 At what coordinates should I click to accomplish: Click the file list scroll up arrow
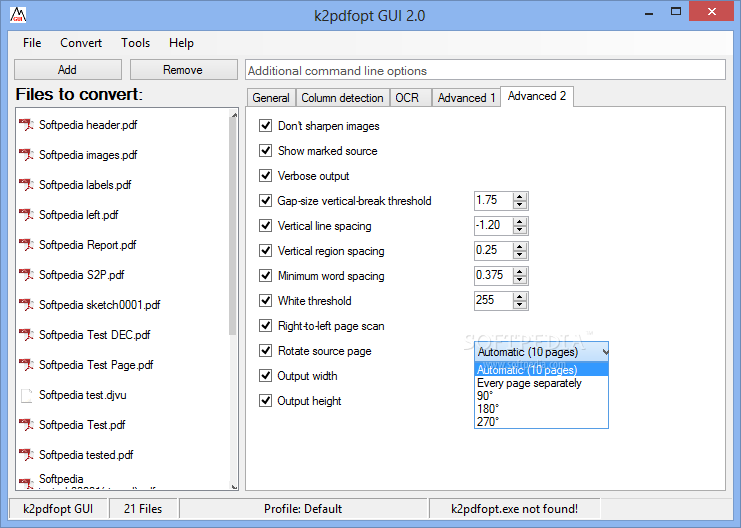(x=234, y=114)
